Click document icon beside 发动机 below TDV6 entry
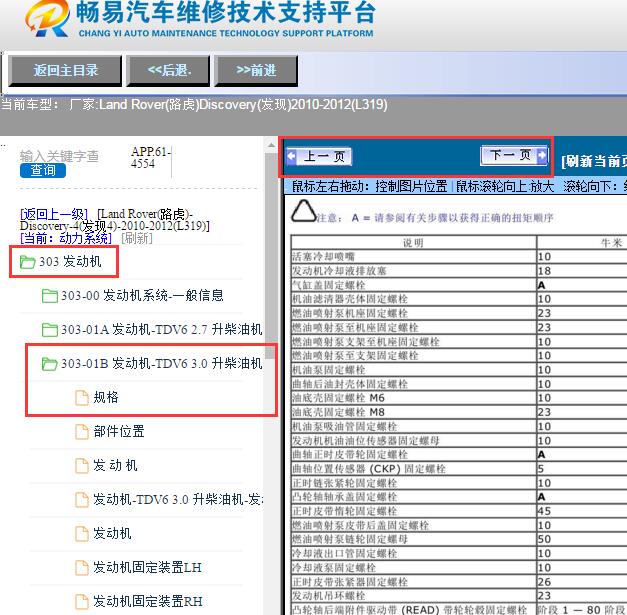Screen dimensions: 627x615 coord(82,533)
